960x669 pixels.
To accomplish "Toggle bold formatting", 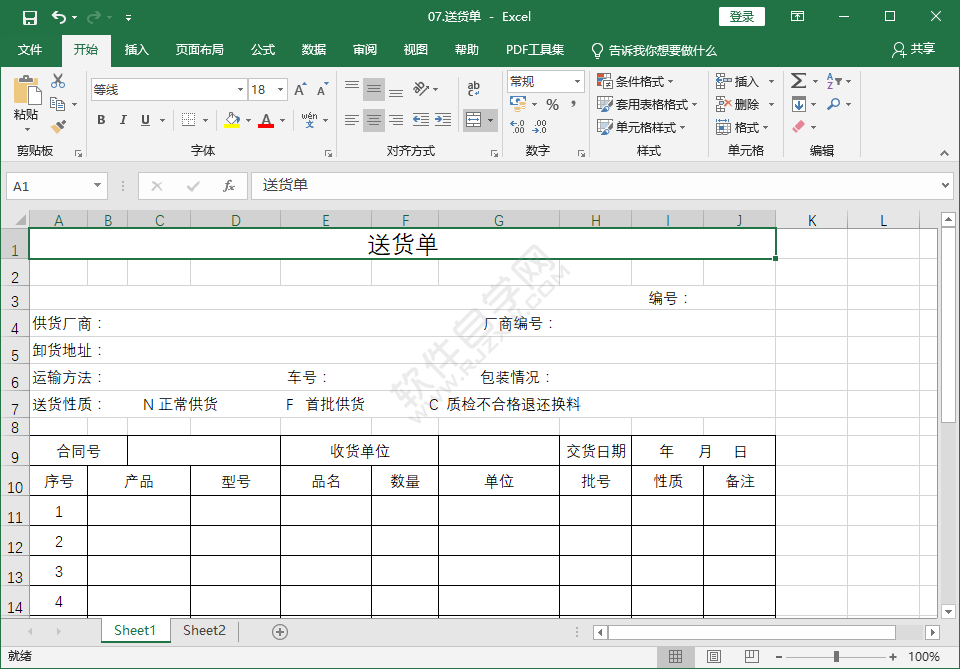I will [x=100, y=120].
